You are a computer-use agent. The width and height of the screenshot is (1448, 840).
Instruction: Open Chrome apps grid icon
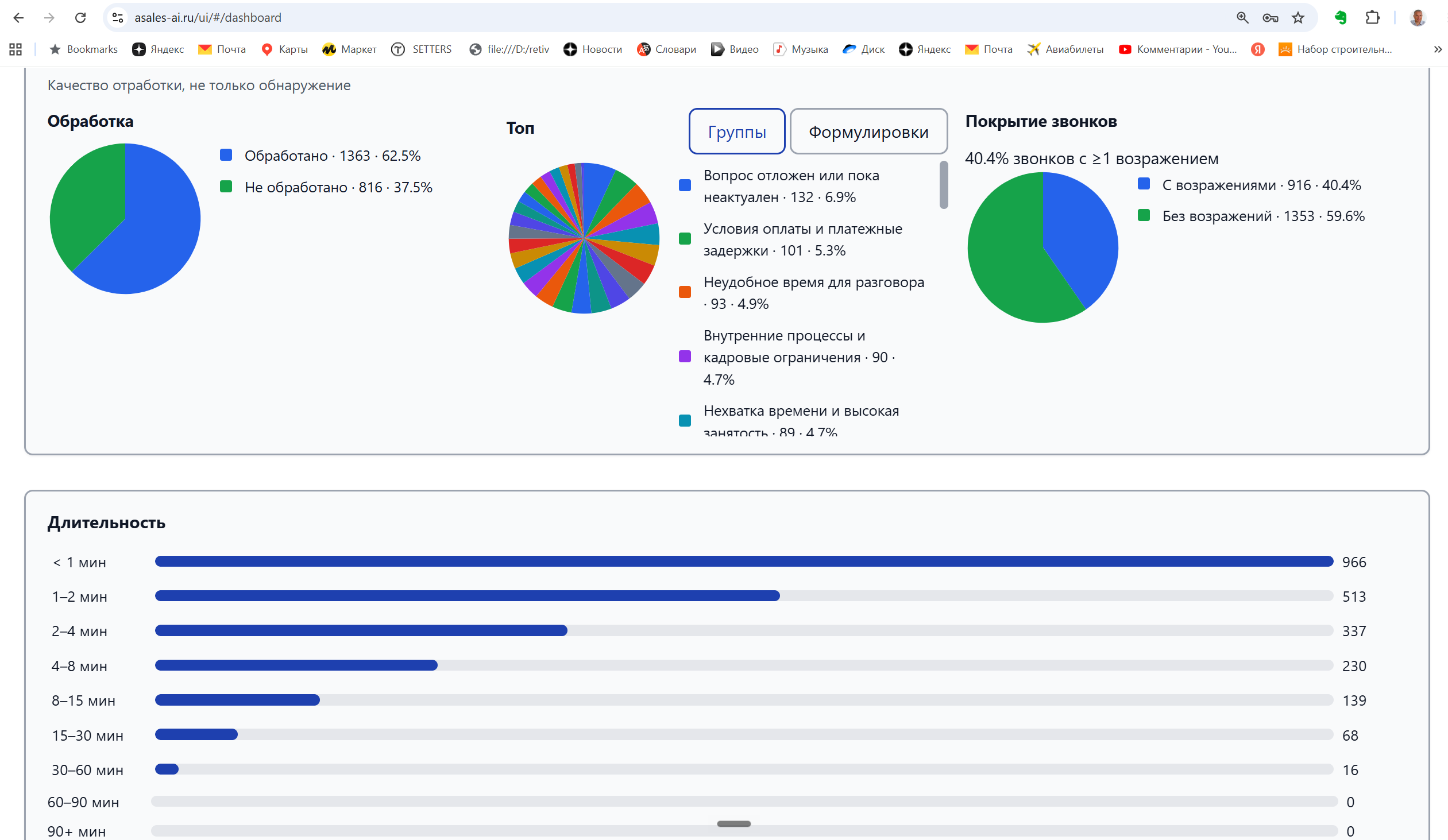coord(16,49)
